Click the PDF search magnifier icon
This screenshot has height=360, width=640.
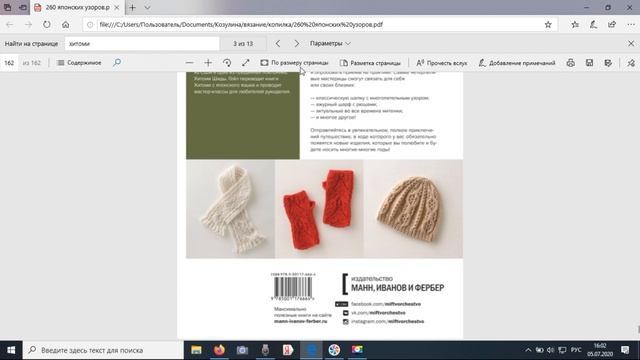tap(117, 62)
